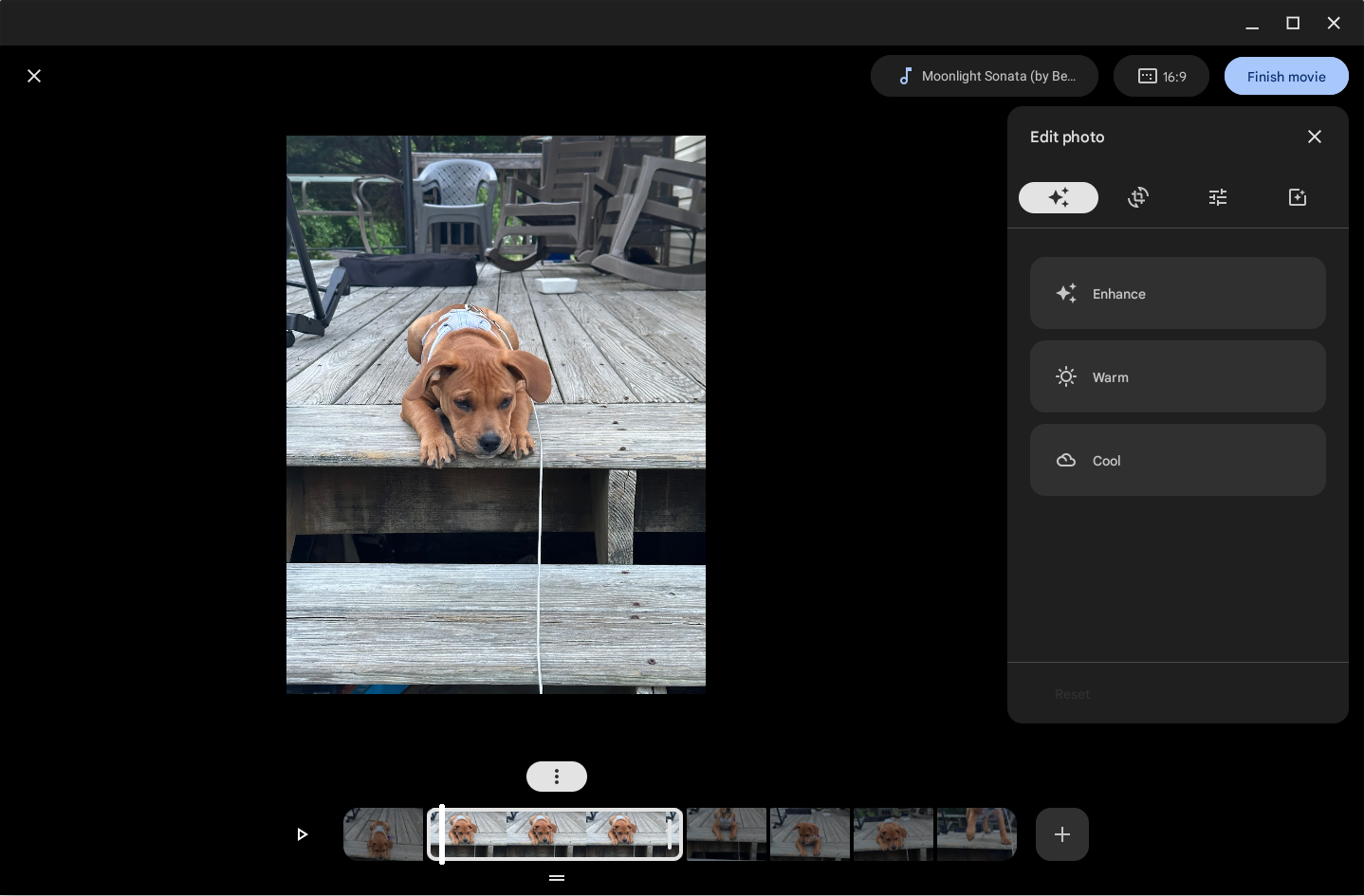This screenshot has height=896, width=1364.
Task: Select the fourth timeline clip thumbnail
Action: (810, 834)
